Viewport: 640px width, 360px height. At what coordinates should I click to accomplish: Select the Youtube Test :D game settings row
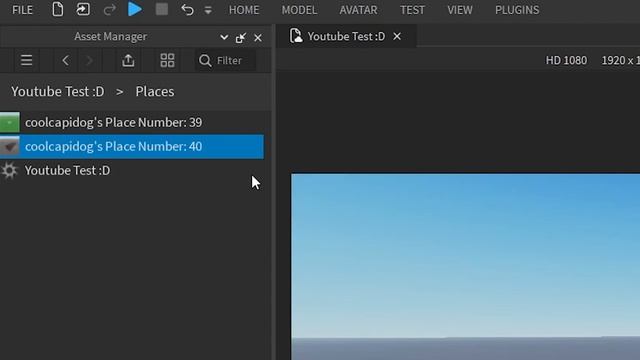(132, 170)
